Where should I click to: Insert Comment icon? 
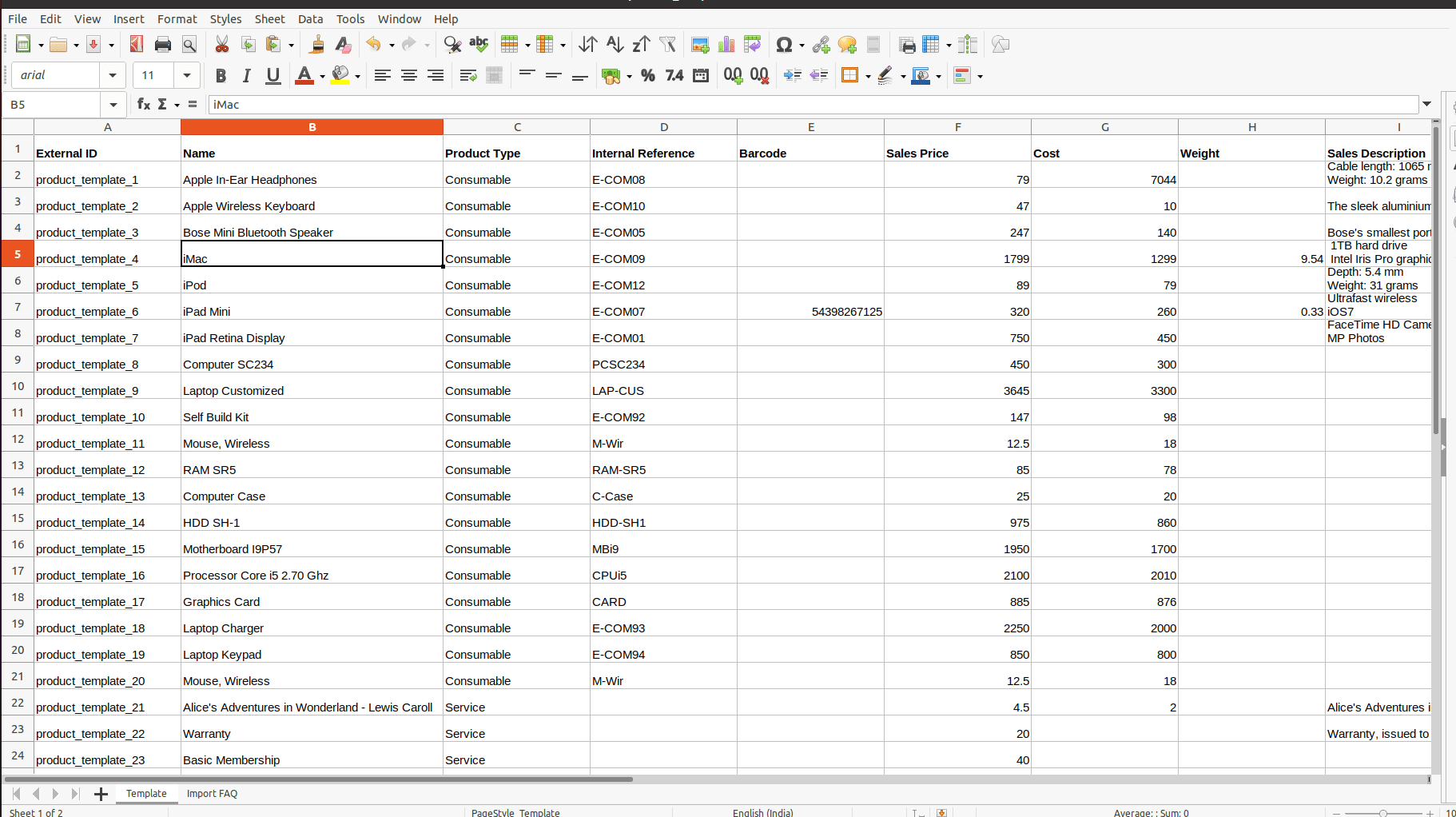click(847, 45)
